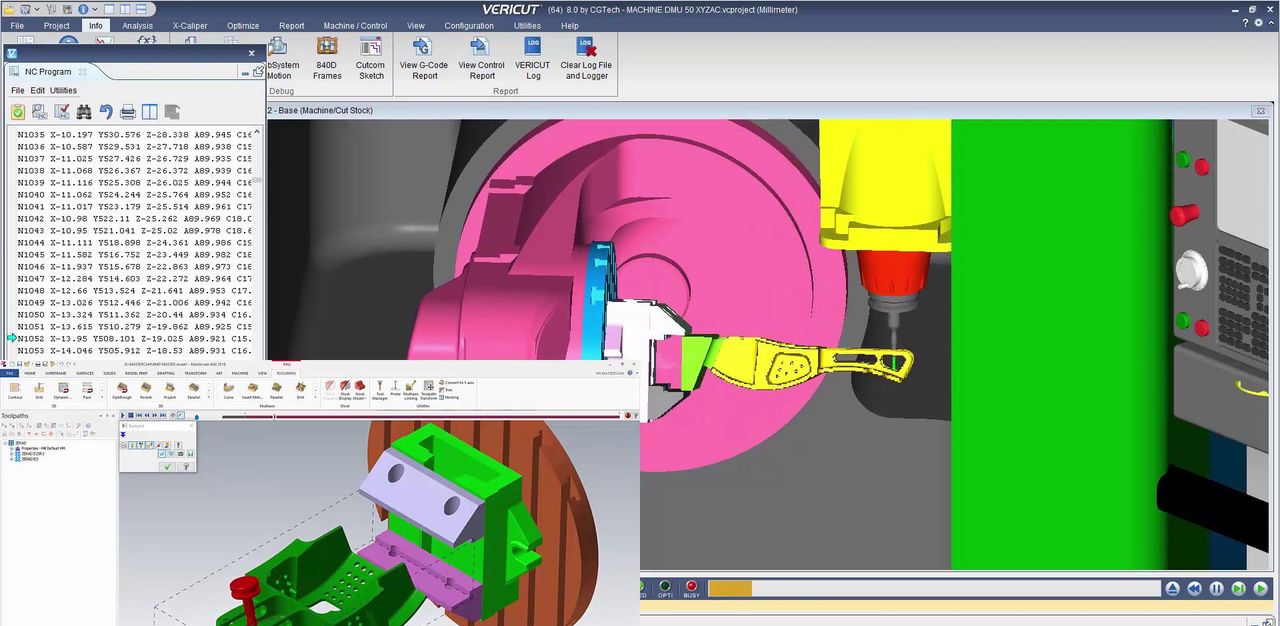Open the Mastercam FILE tab

[x=9, y=373]
